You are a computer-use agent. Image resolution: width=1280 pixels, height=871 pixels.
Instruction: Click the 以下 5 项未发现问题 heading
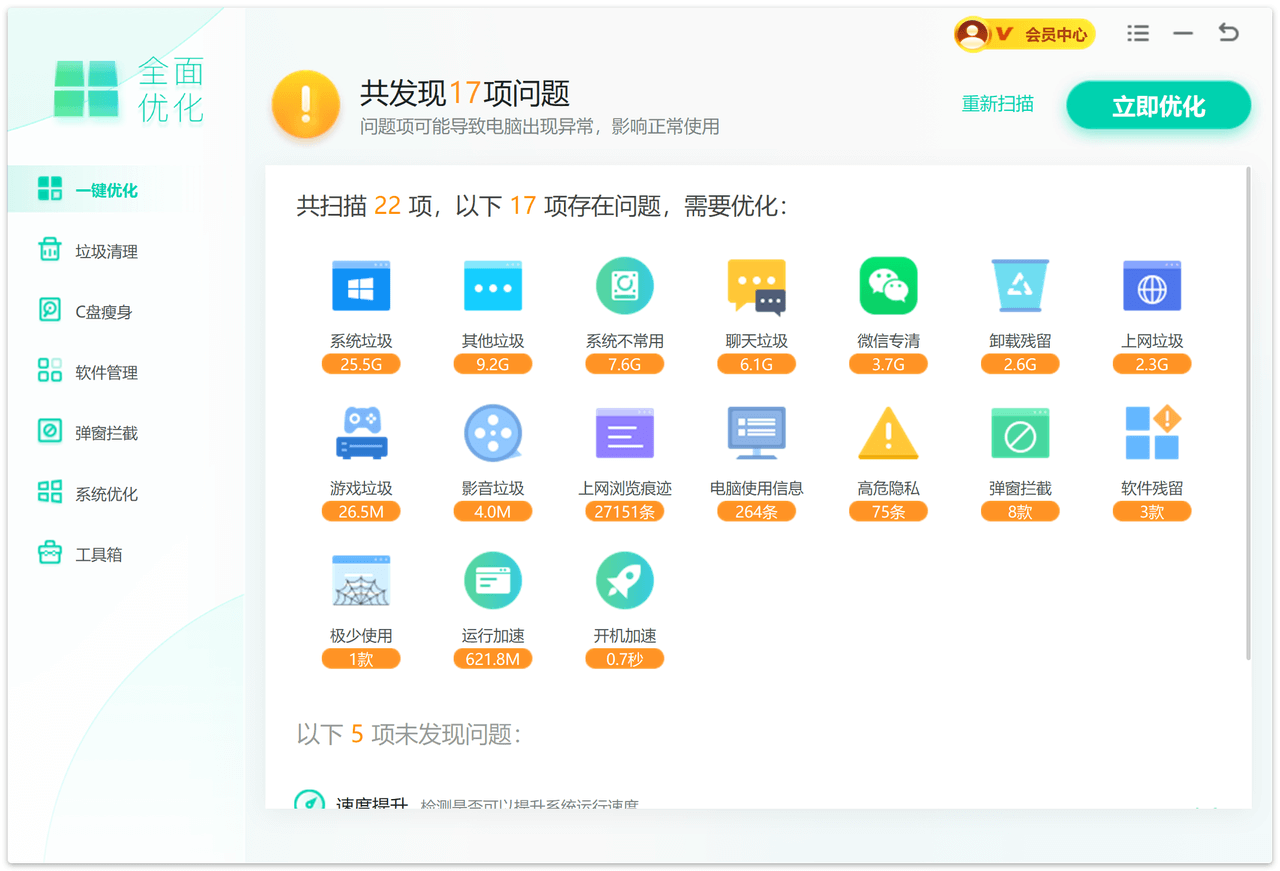click(x=408, y=734)
